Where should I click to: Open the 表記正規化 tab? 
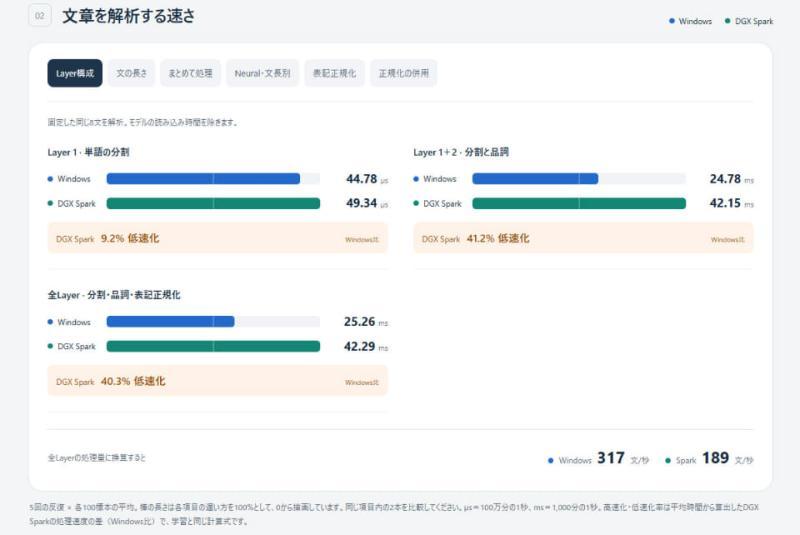(334, 73)
